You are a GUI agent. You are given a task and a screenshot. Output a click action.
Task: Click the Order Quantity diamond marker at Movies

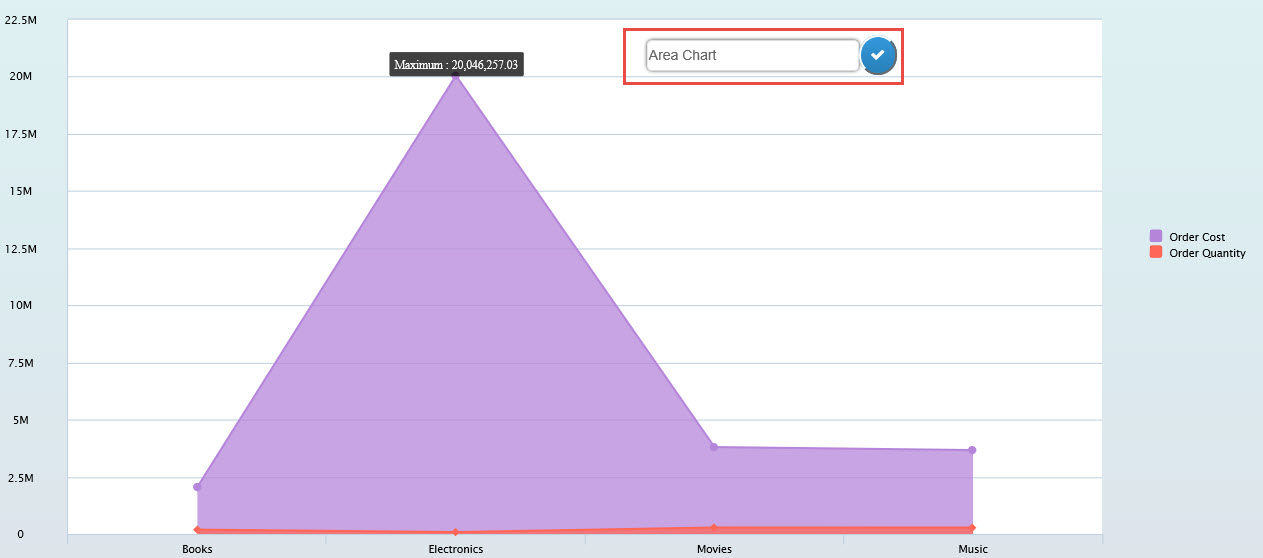(714, 527)
